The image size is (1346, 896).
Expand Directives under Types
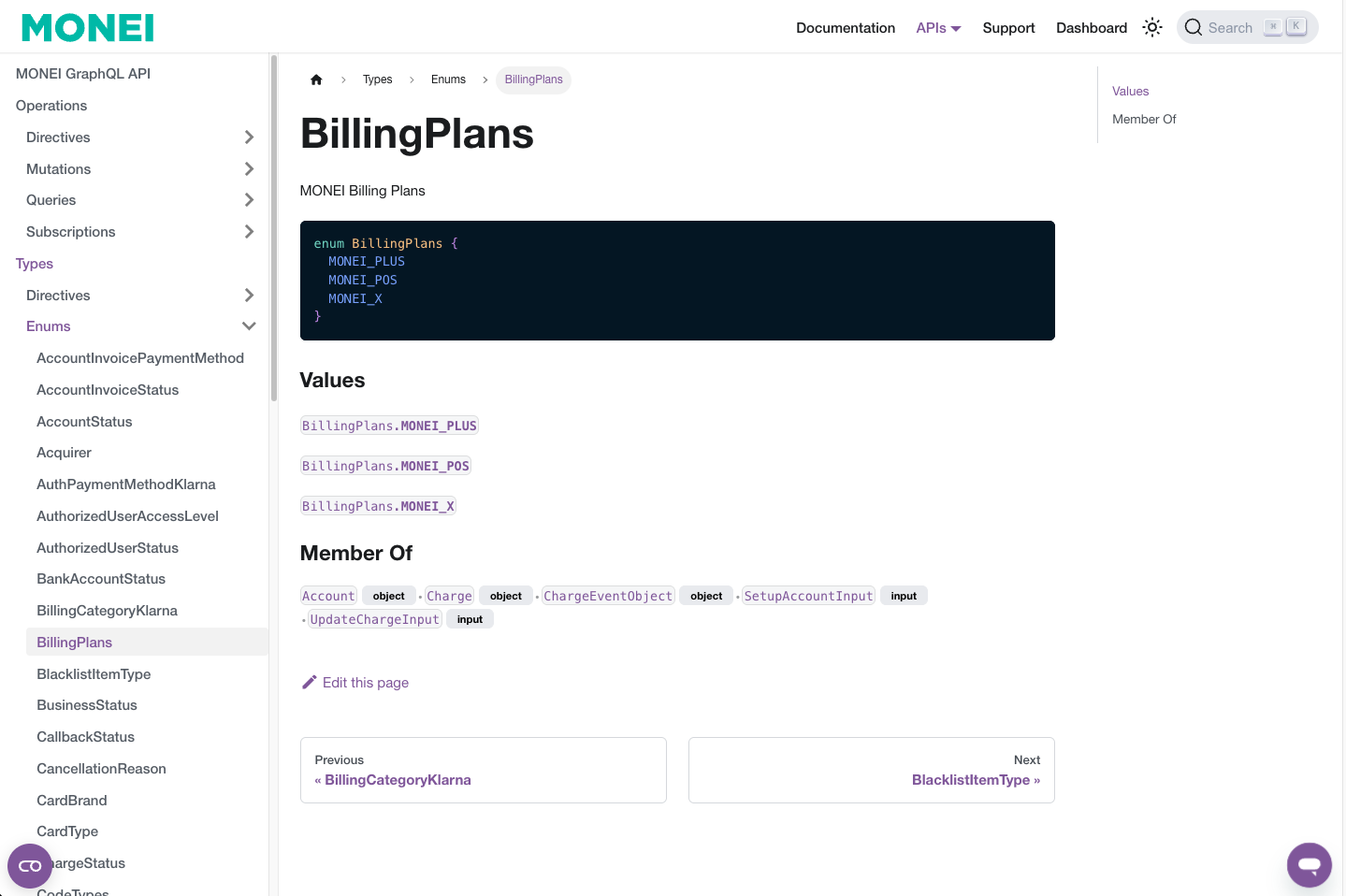point(249,296)
